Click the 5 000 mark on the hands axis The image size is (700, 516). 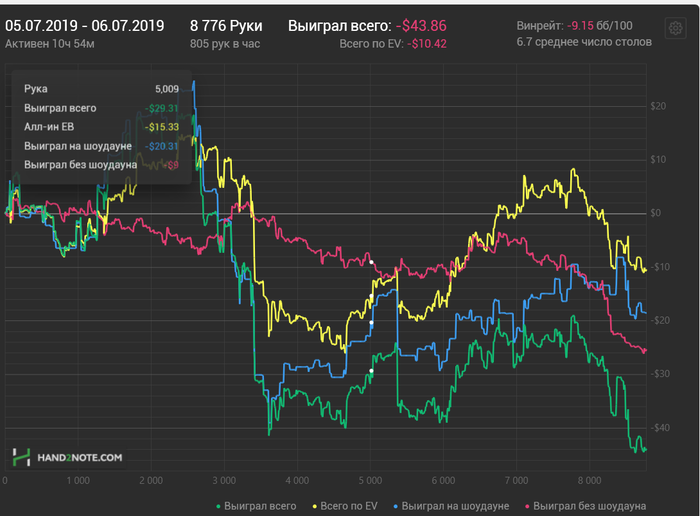click(x=371, y=481)
